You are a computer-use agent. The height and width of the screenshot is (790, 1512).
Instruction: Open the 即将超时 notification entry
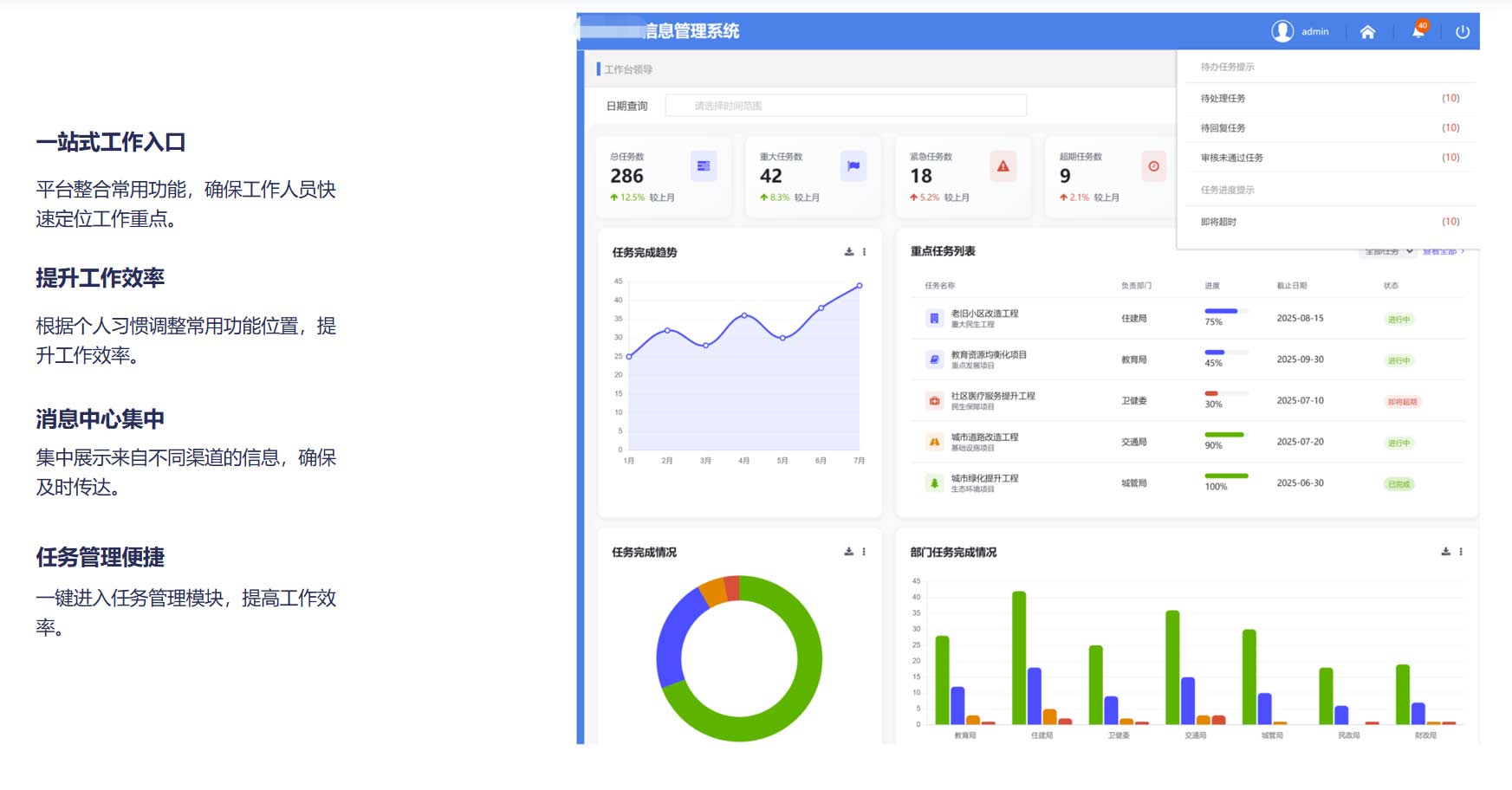coord(1219,222)
